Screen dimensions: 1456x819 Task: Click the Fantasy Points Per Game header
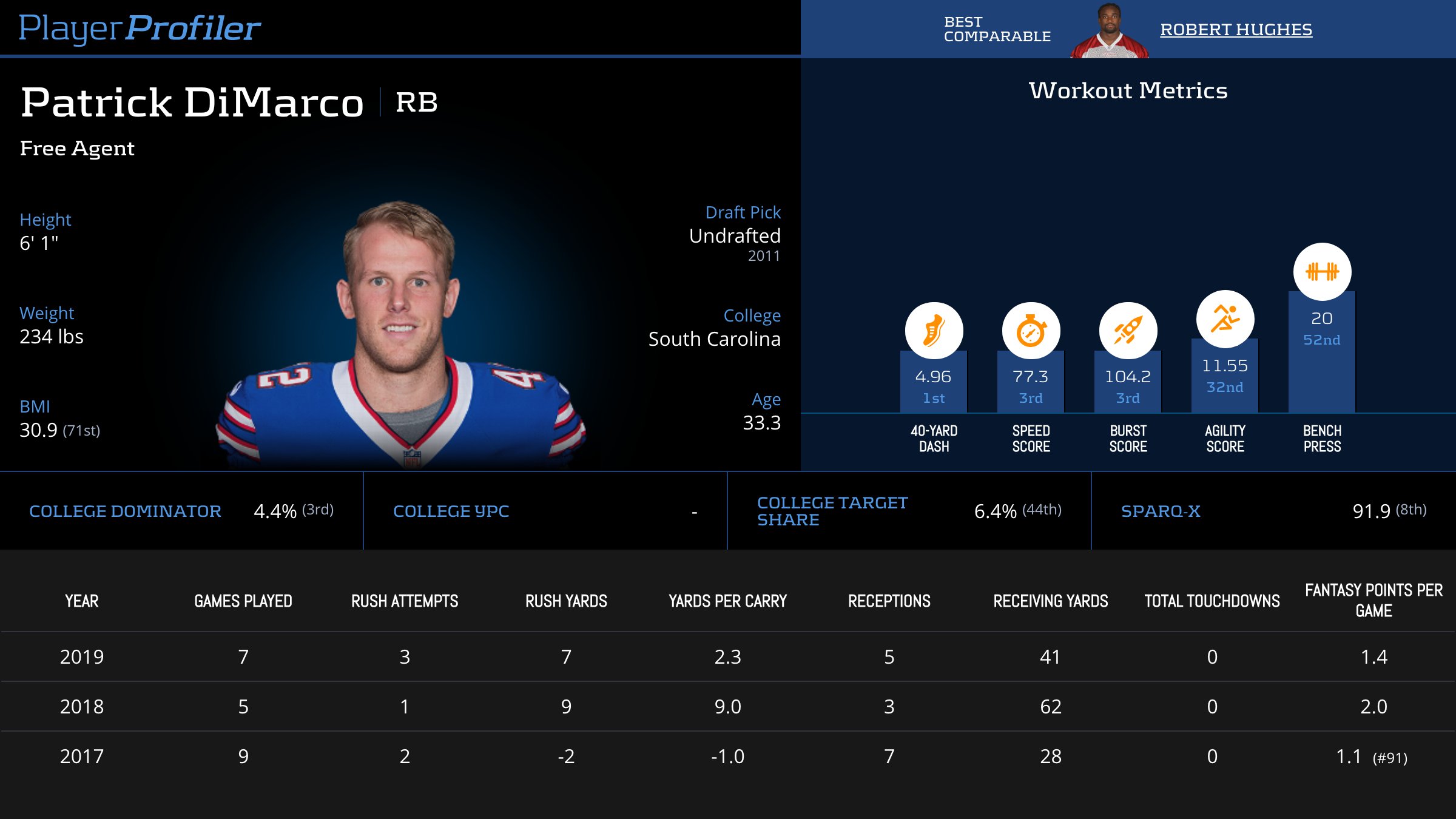tap(1373, 600)
